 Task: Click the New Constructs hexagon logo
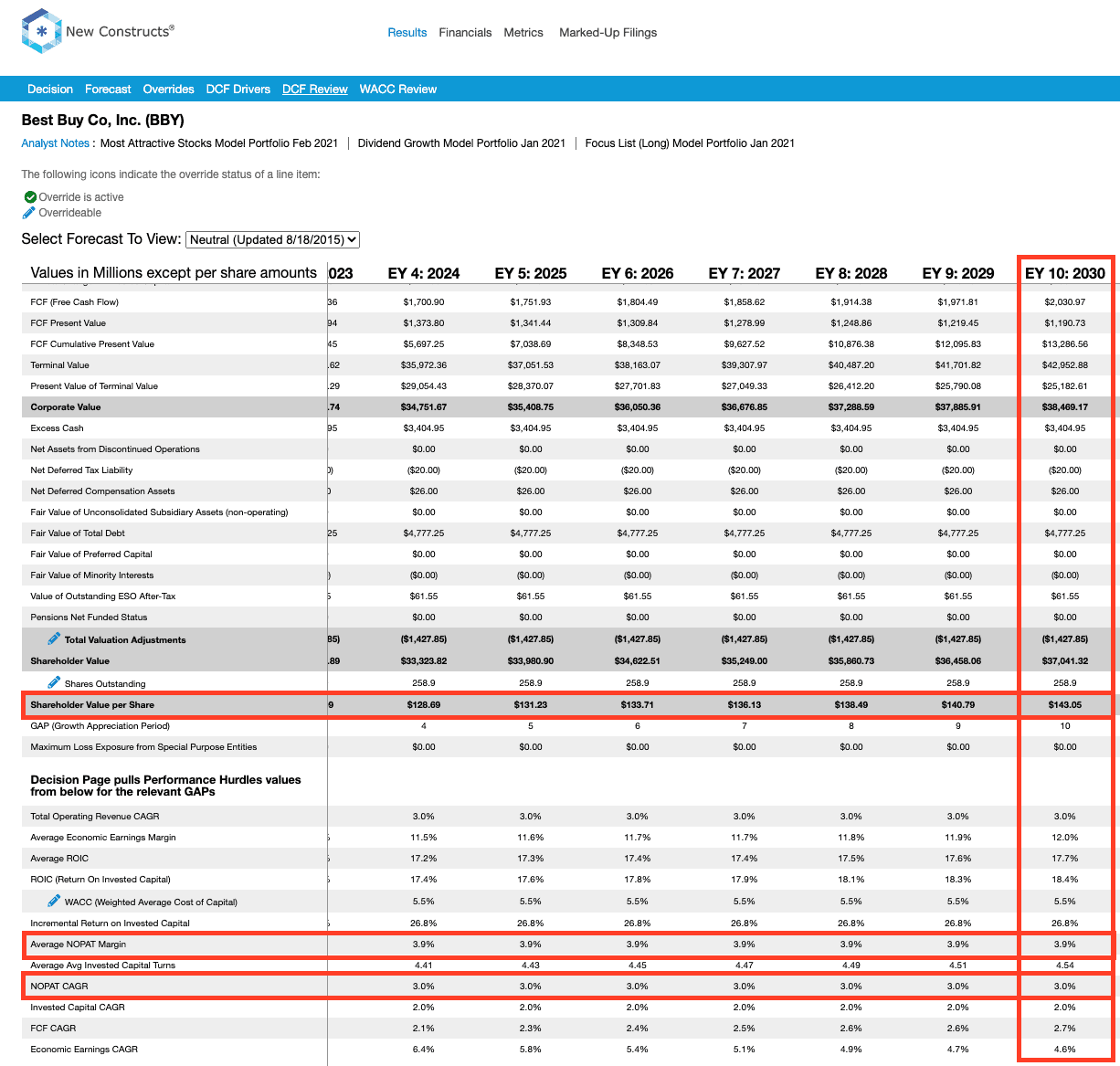click(41, 31)
